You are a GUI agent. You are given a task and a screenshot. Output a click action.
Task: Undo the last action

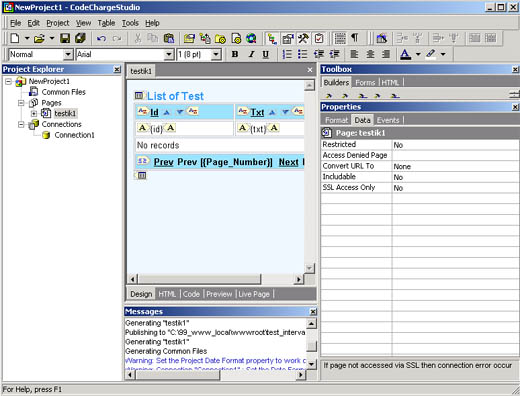coord(101,39)
